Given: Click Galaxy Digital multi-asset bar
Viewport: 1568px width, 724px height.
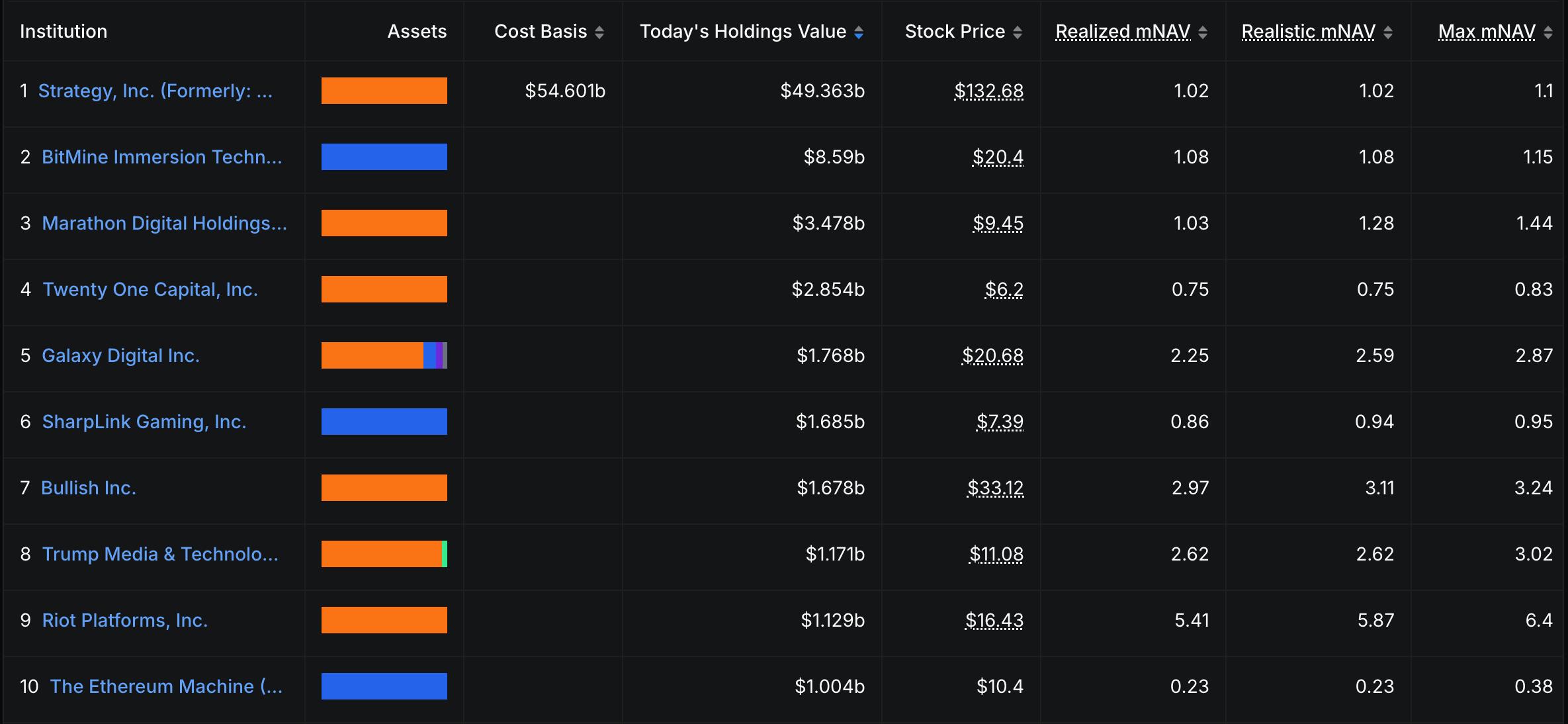Looking at the screenshot, I should pos(384,355).
